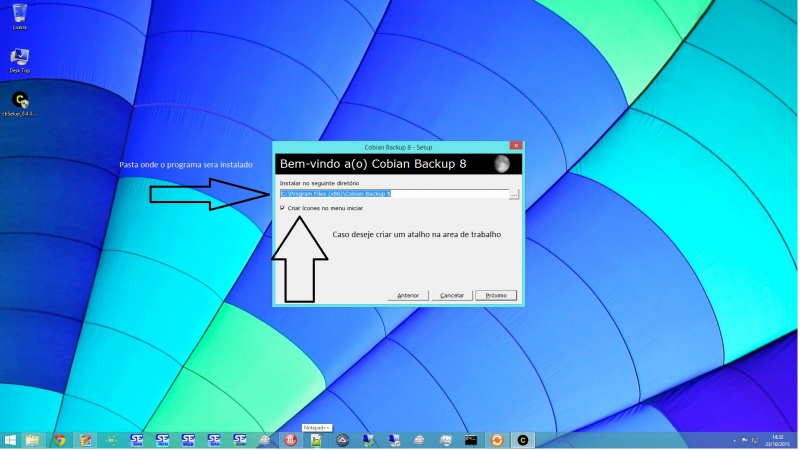Click the Próximo button in setup
800x451 pixels.
pos(496,295)
